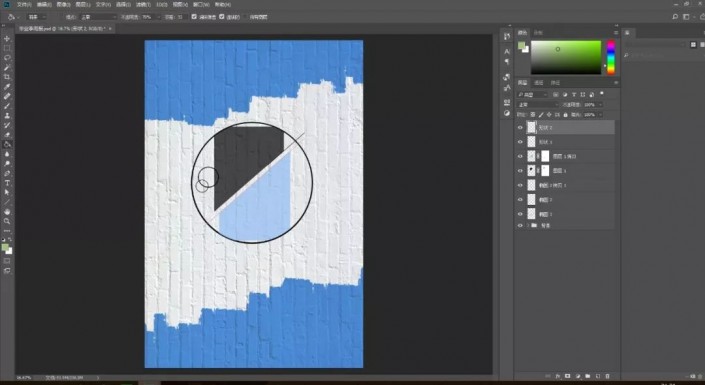The image size is (705, 385).
Task: Select the Horizontal Type tool
Action: click(x=7, y=183)
